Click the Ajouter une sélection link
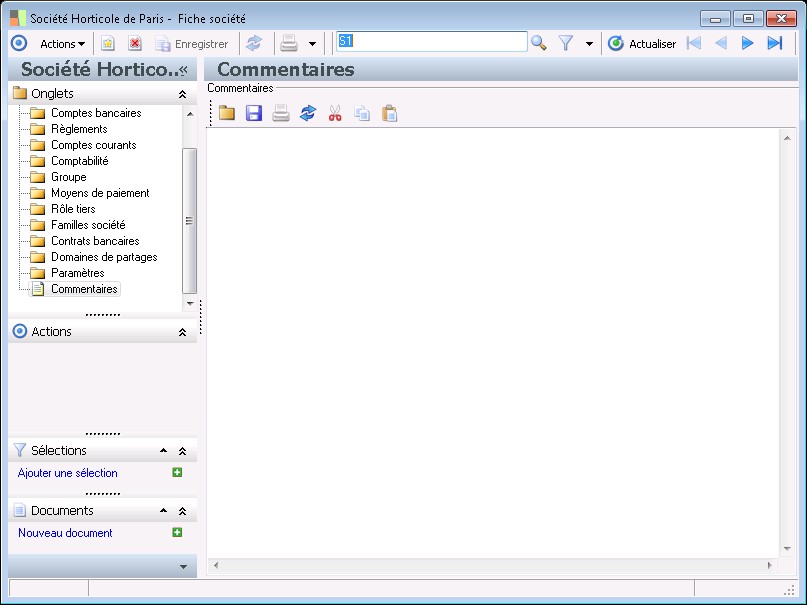 point(68,473)
